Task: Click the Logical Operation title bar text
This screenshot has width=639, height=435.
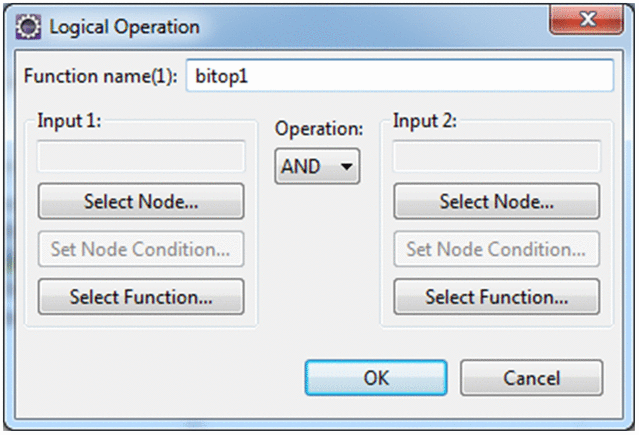Action: pos(125,27)
